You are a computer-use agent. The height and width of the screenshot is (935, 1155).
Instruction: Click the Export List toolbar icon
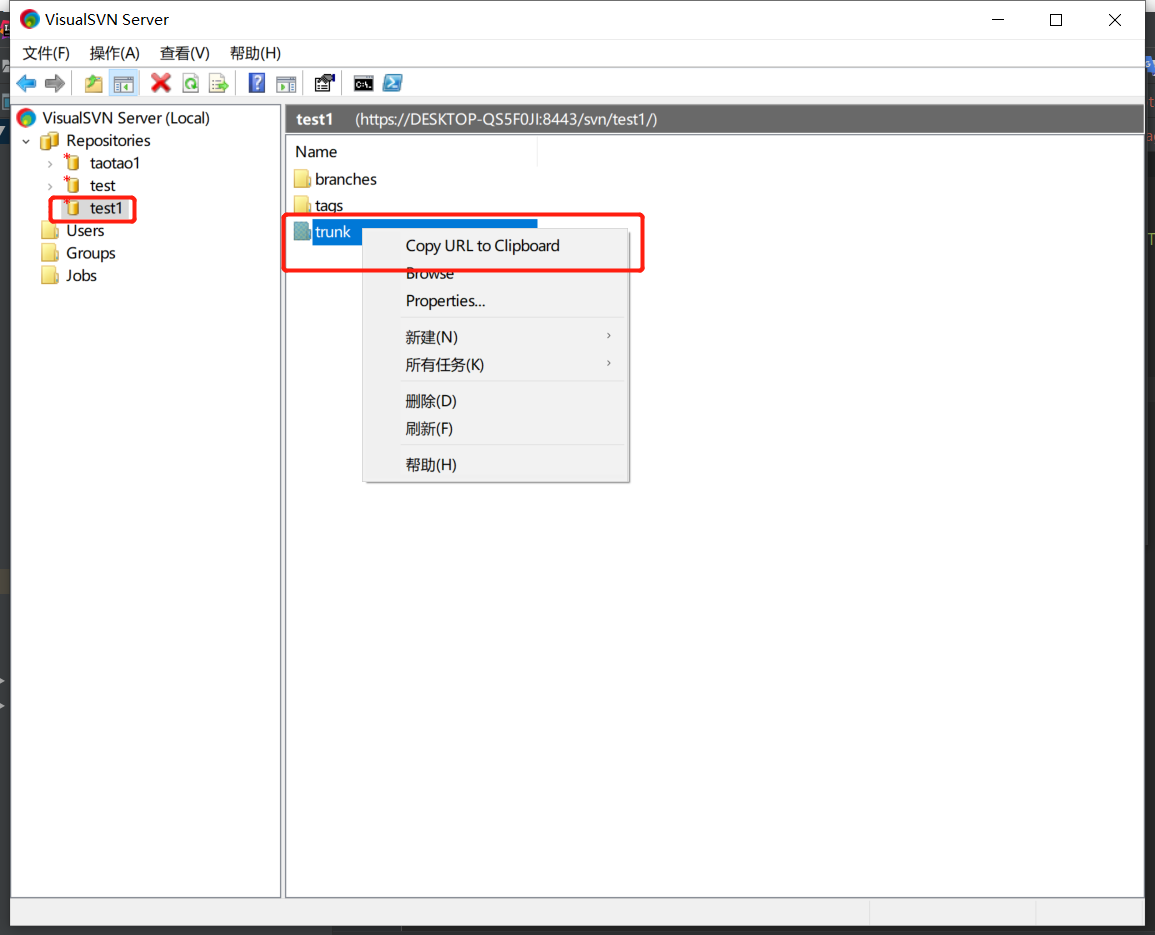pyautogui.click(x=219, y=83)
